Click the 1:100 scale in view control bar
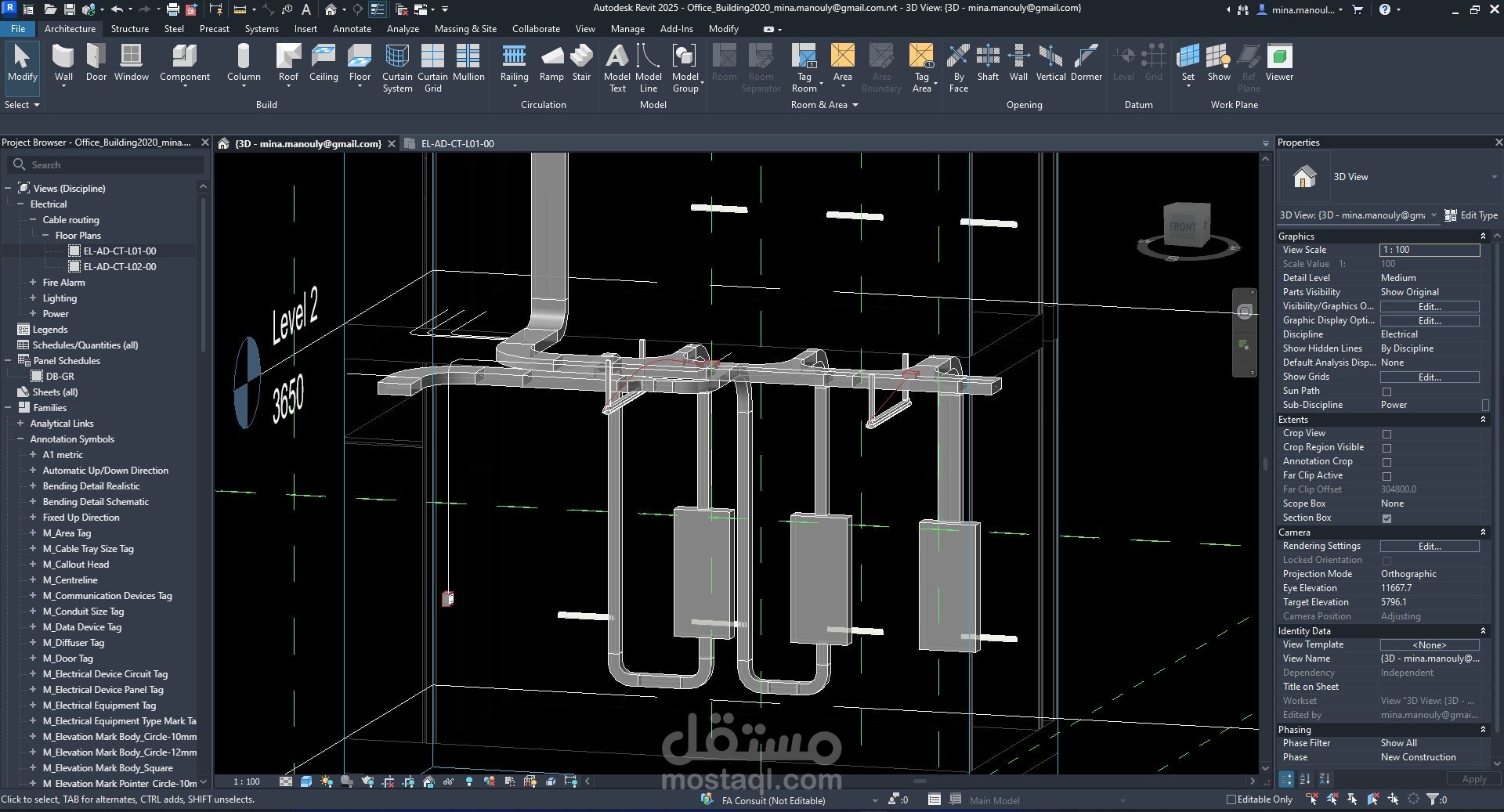 point(247,781)
